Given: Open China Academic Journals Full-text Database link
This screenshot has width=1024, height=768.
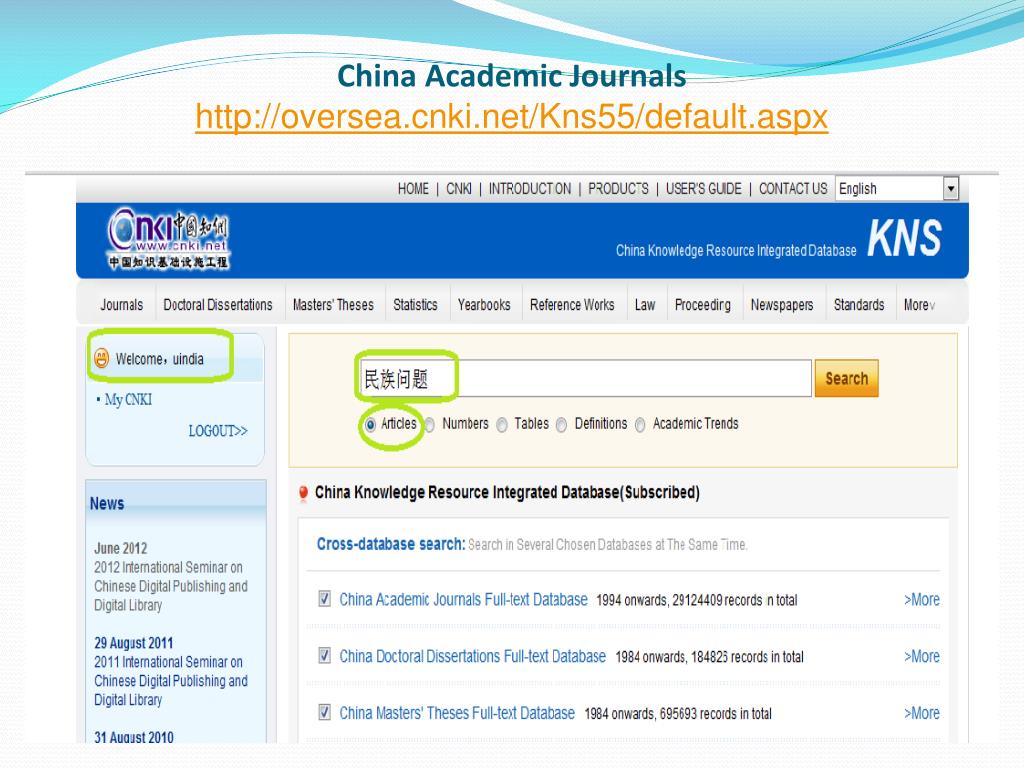Looking at the screenshot, I should coord(463,600).
